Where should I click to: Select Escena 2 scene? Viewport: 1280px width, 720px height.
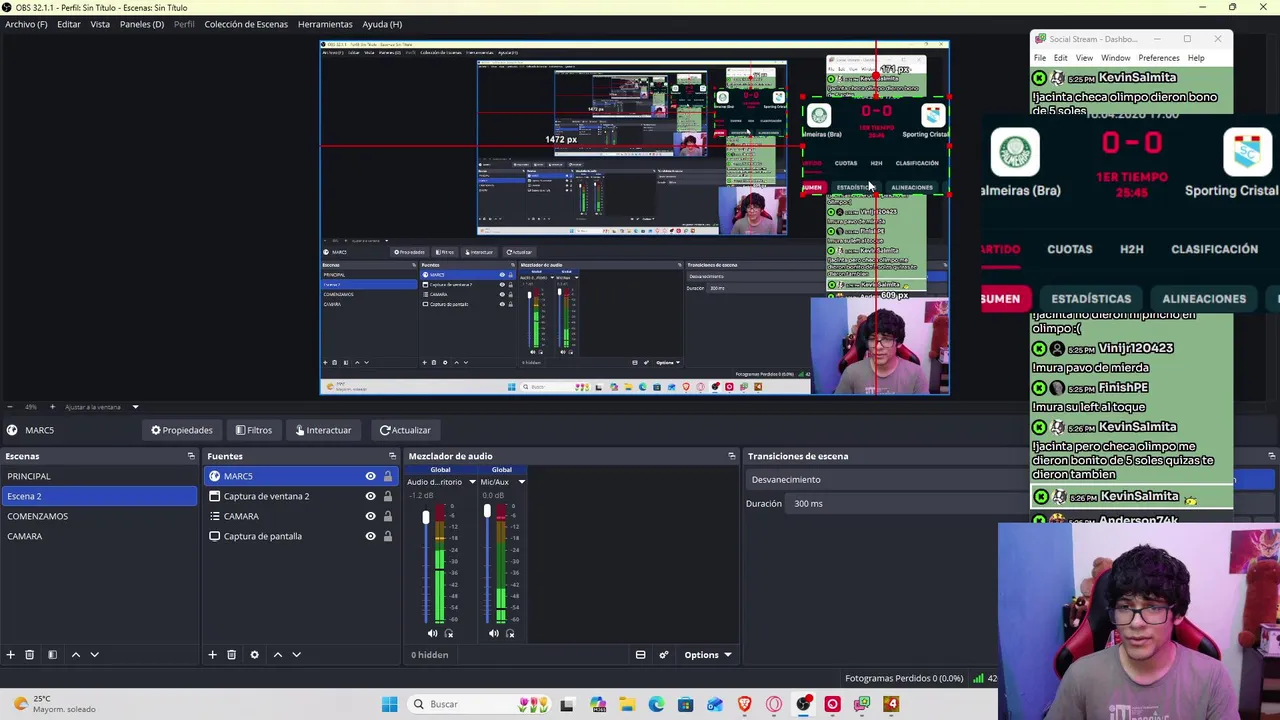pos(100,496)
